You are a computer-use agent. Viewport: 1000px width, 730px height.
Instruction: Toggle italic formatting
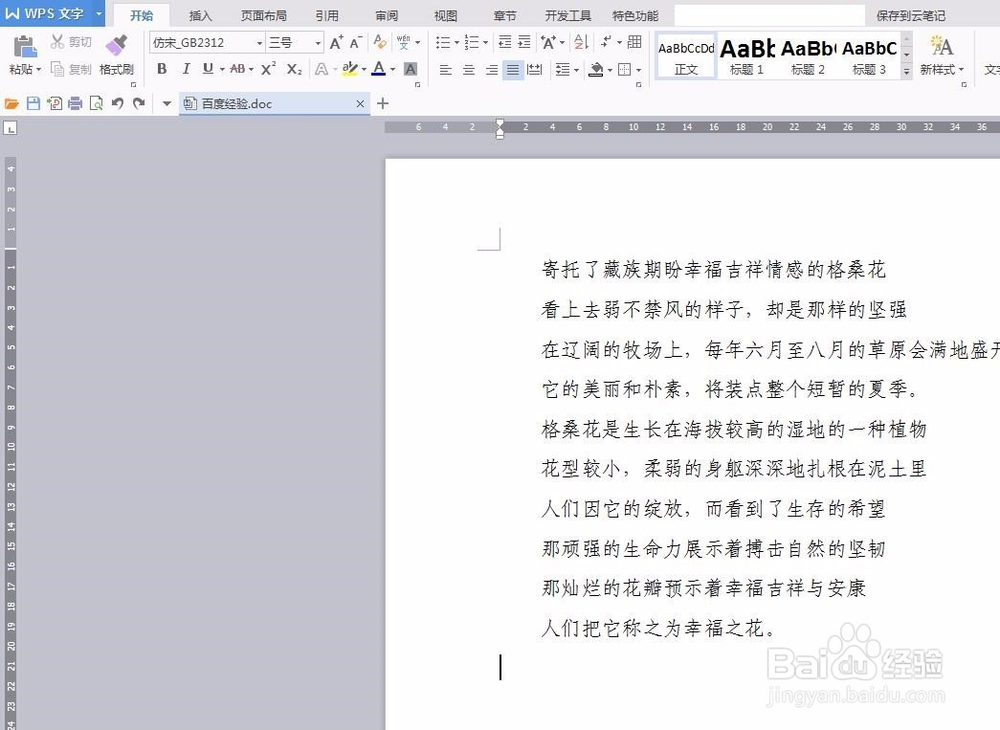coord(186,69)
